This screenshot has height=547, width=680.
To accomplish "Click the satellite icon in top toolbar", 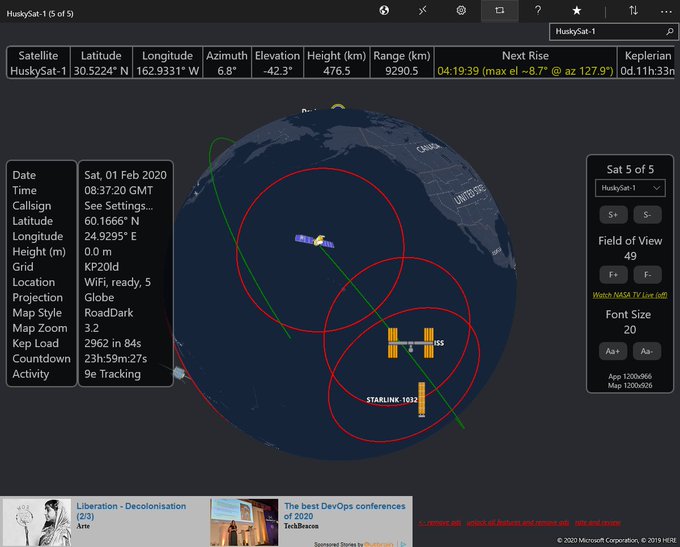I will 422,10.
